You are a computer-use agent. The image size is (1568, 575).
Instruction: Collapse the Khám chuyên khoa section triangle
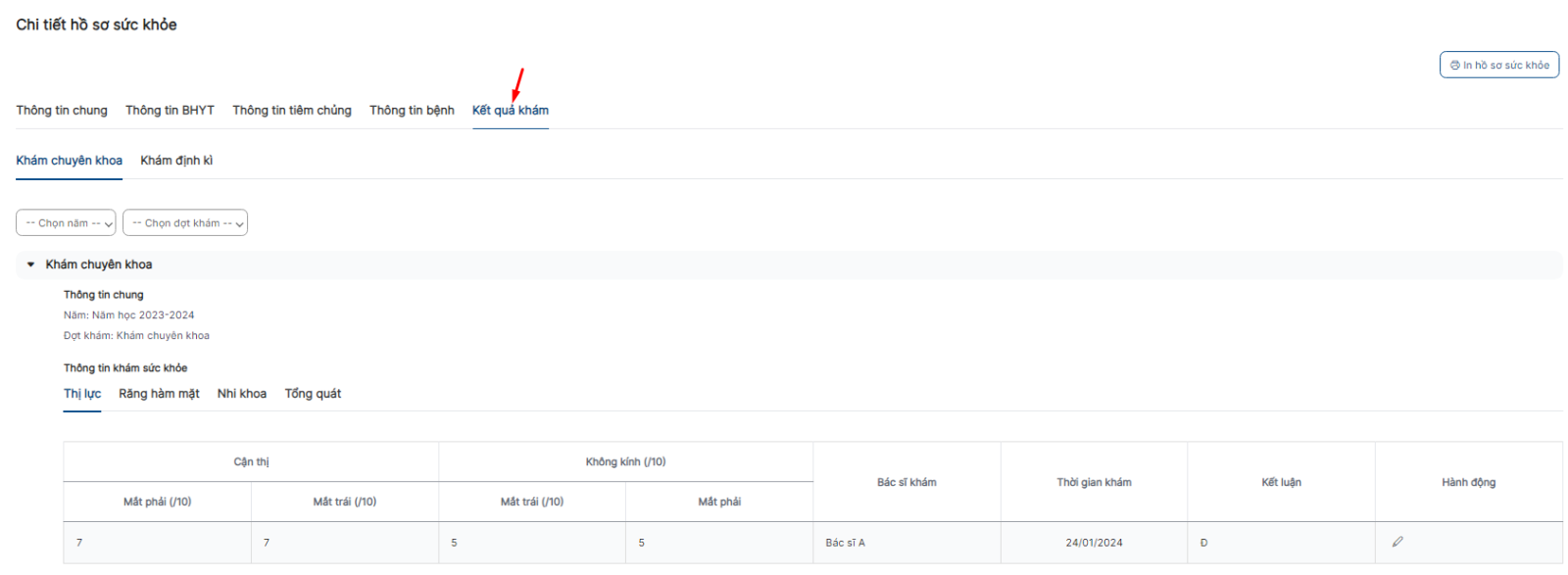point(31,264)
